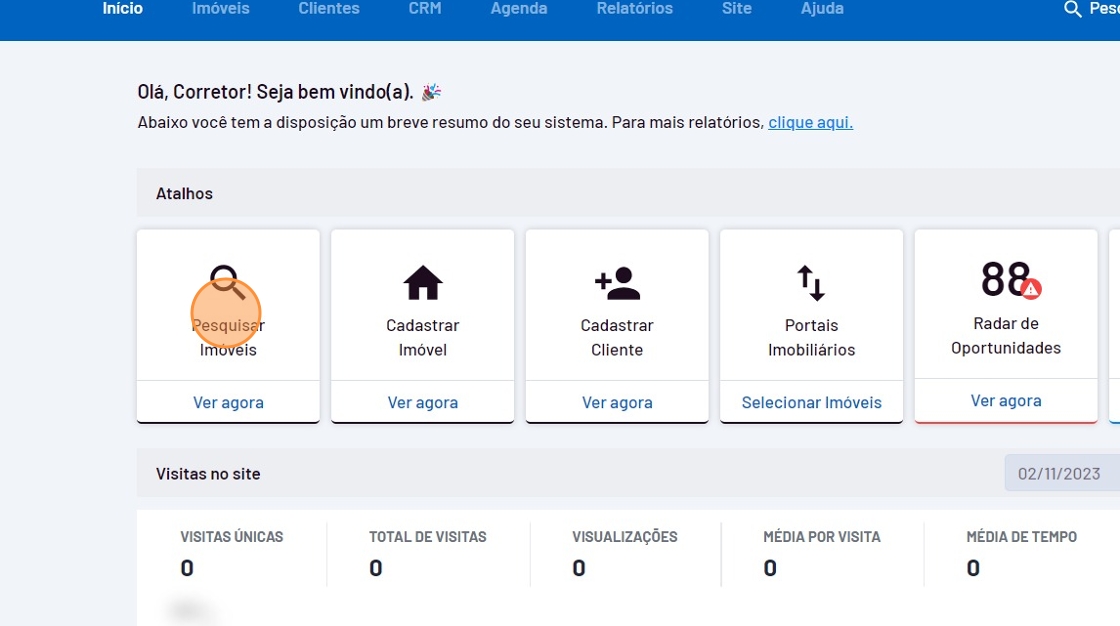Go to the Clientes menu
Viewport: 1120px width, 626px height.
click(329, 9)
